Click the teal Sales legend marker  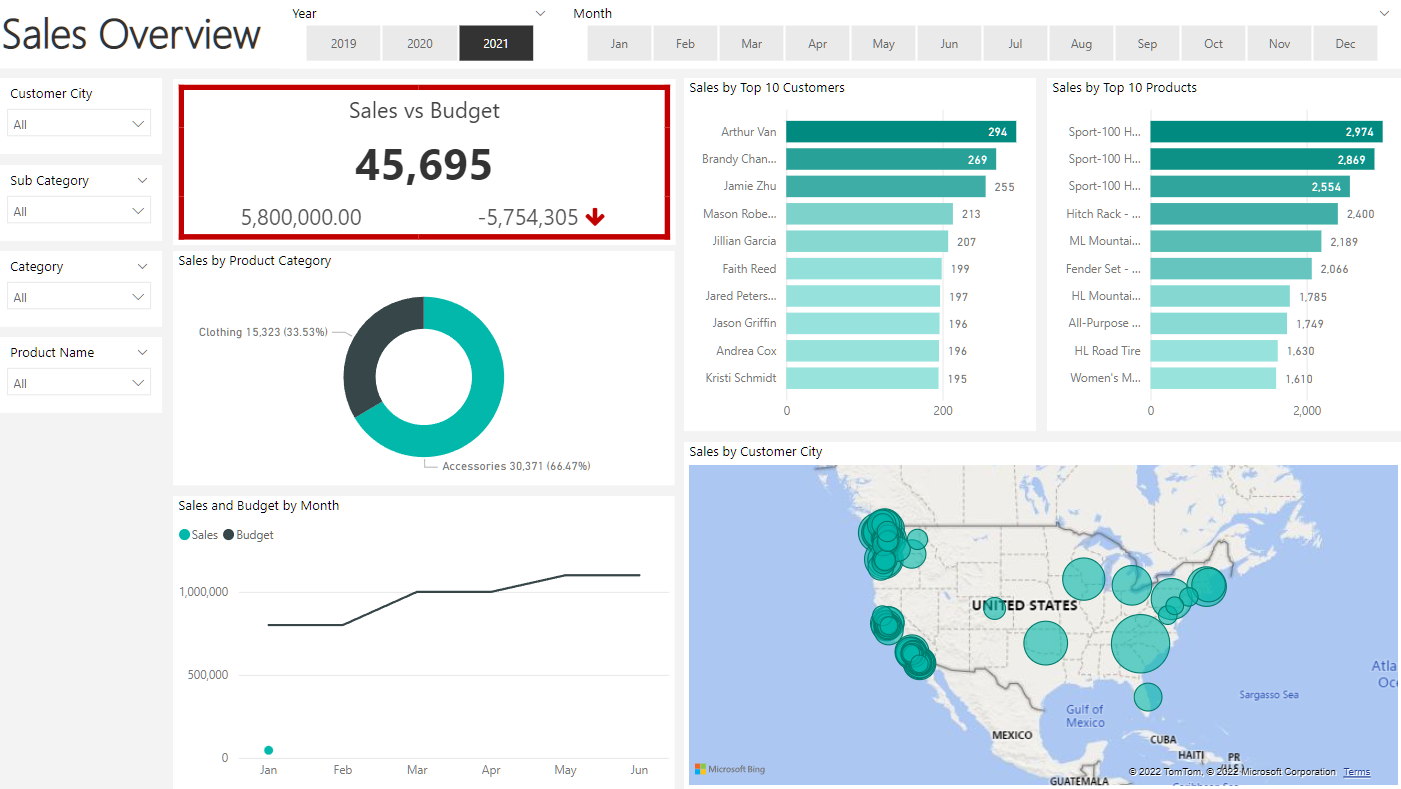tap(184, 535)
